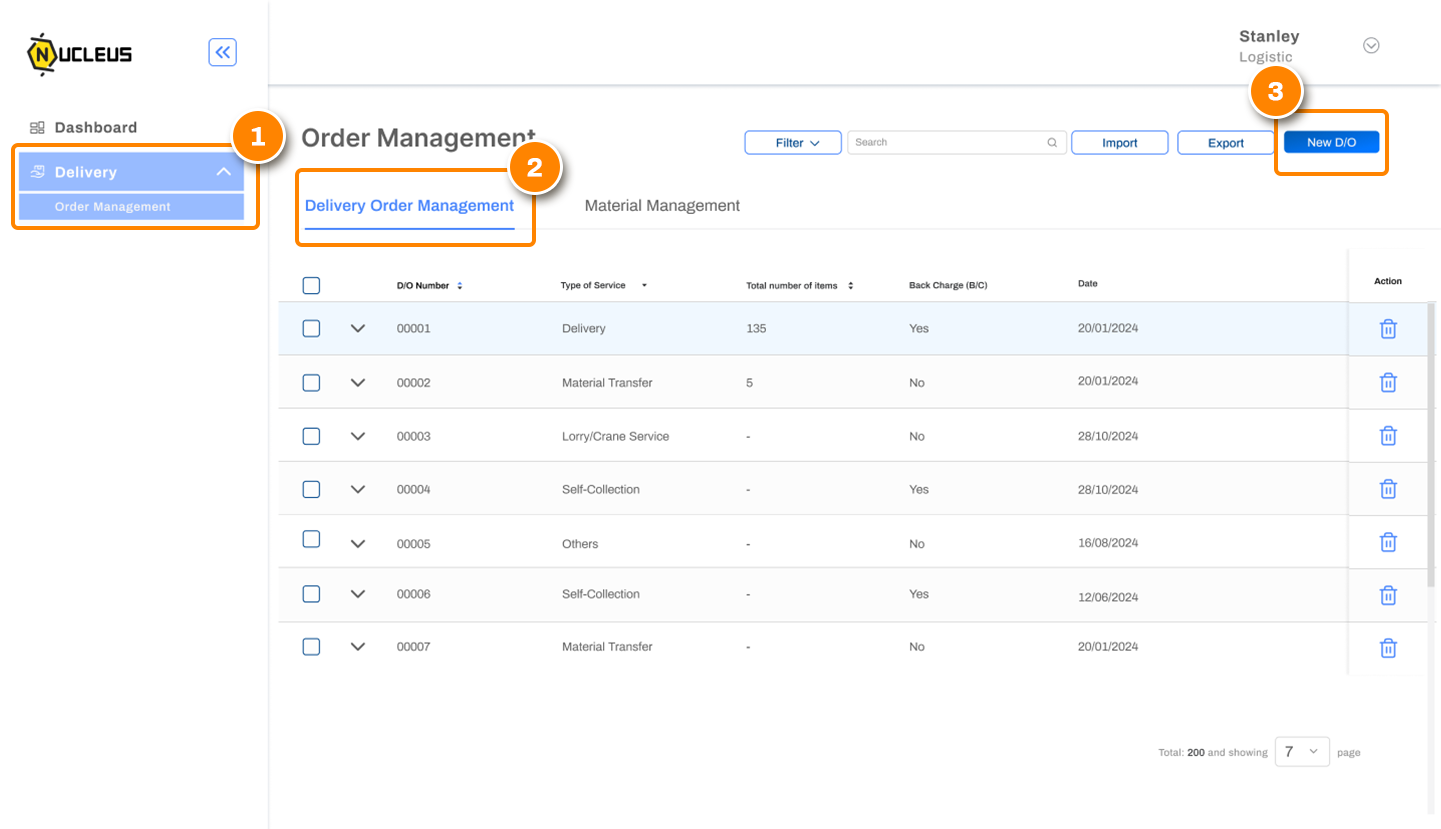Delete order 00007 with trash icon
The height and width of the screenshot is (829, 1441).
(x=1388, y=648)
